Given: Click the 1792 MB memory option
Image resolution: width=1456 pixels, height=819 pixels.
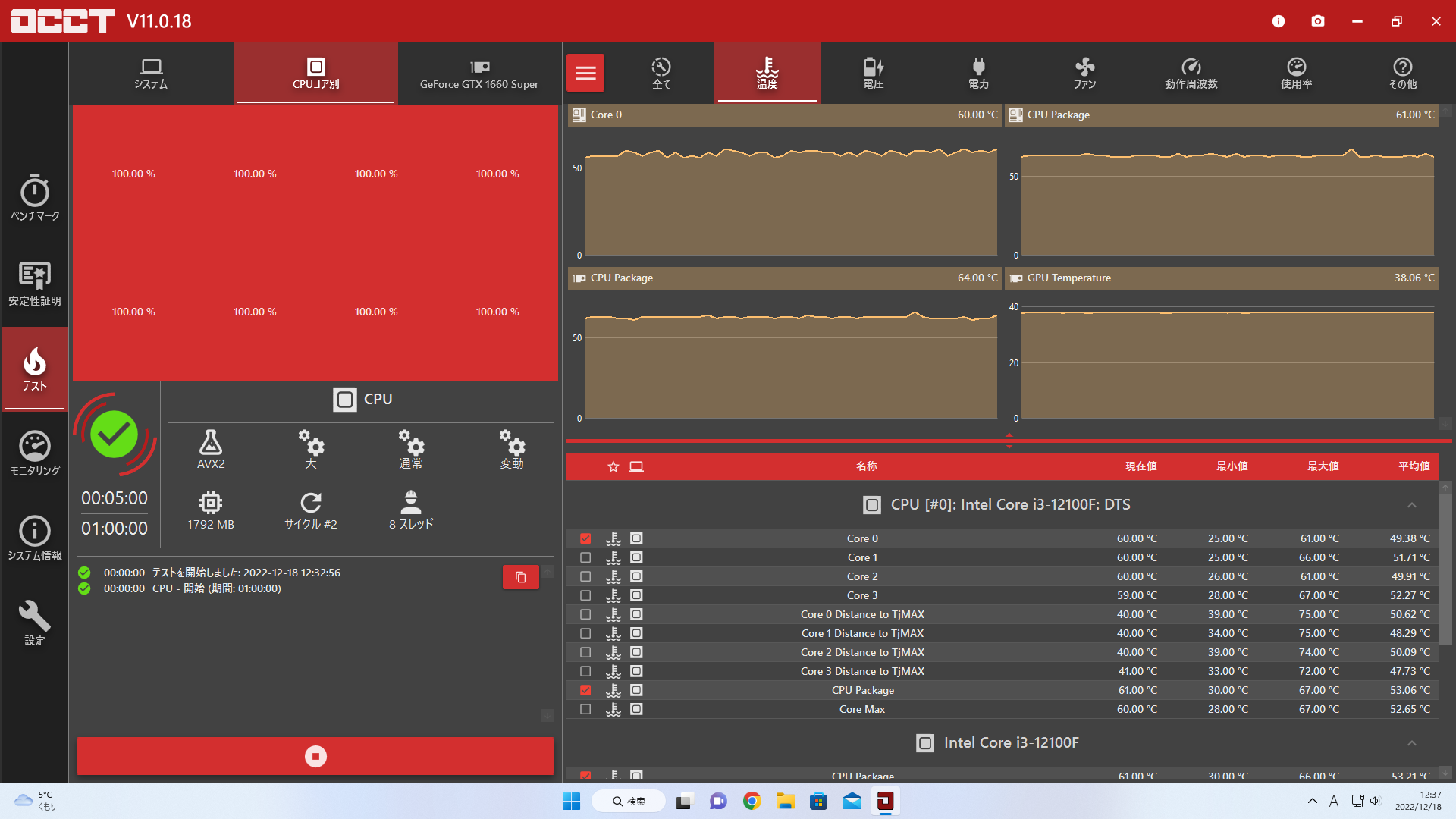Looking at the screenshot, I should coord(211,510).
